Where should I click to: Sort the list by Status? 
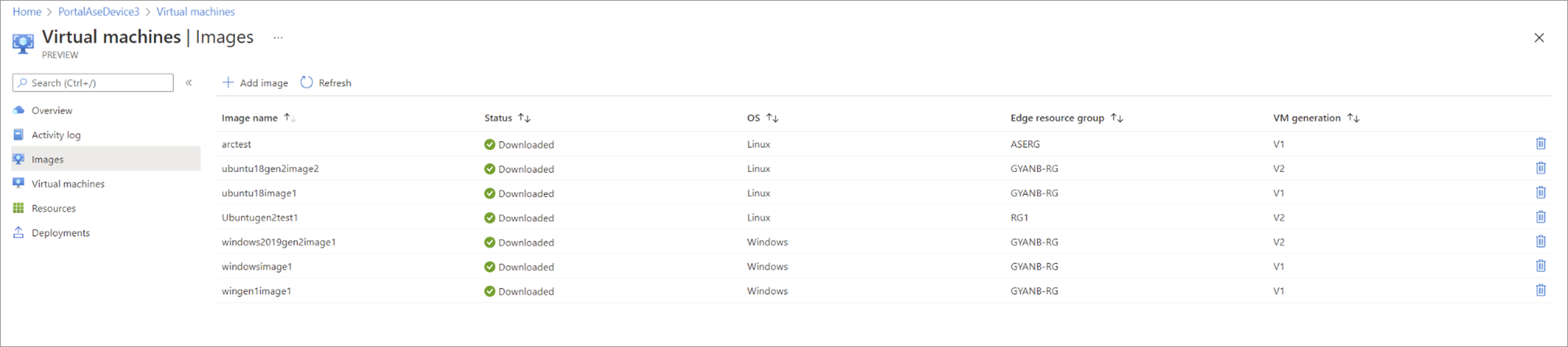click(x=525, y=118)
